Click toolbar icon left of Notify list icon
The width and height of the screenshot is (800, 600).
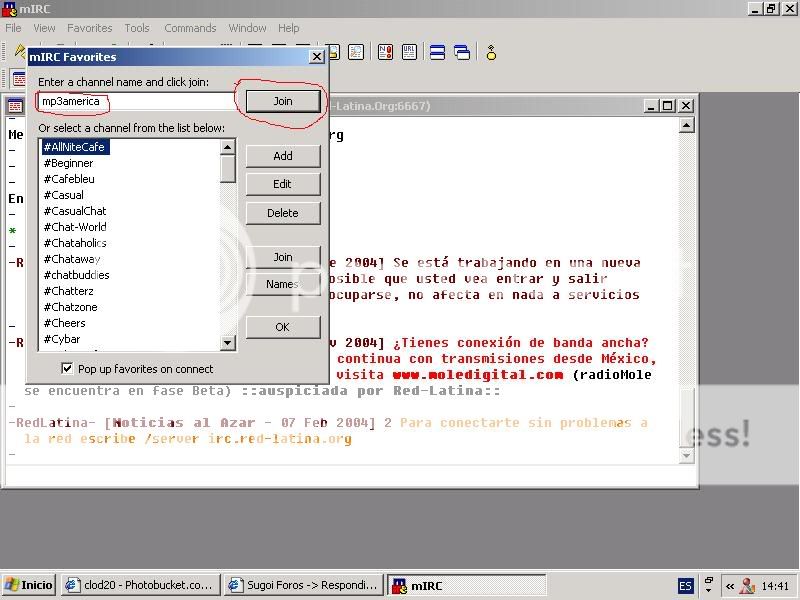click(x=356, y=52)
